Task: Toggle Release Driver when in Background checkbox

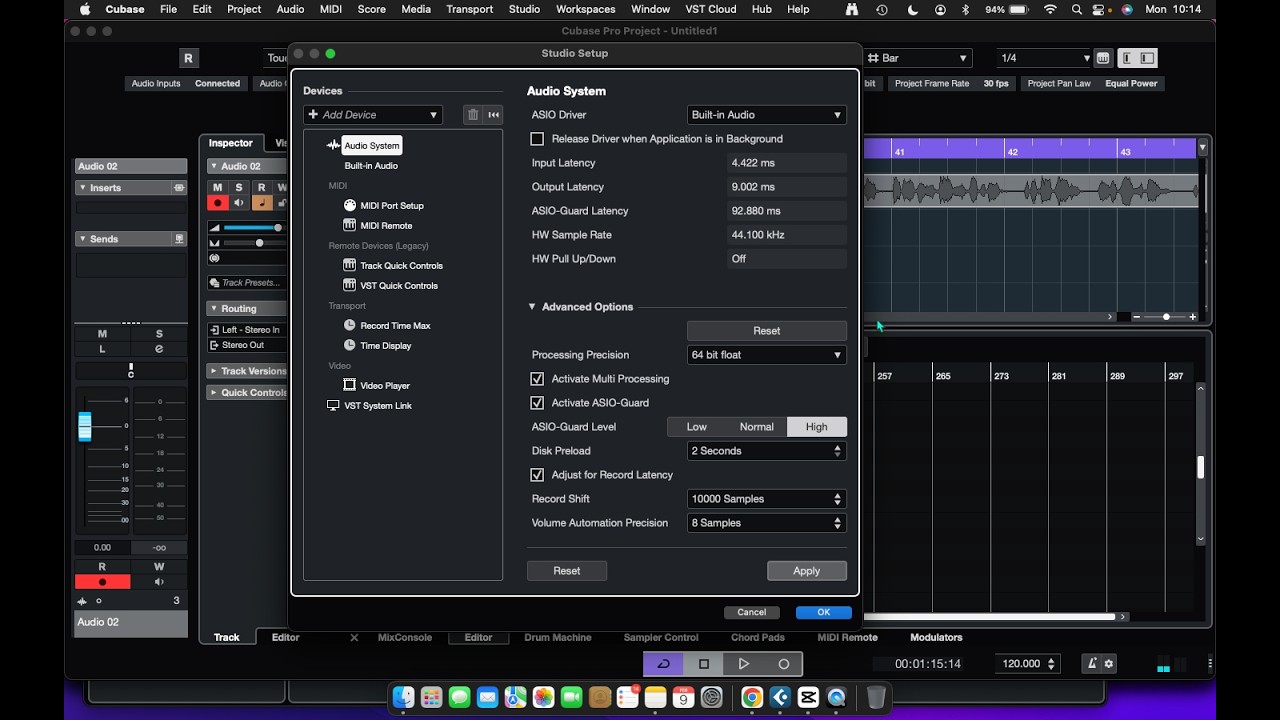Action: coord(537,139)
